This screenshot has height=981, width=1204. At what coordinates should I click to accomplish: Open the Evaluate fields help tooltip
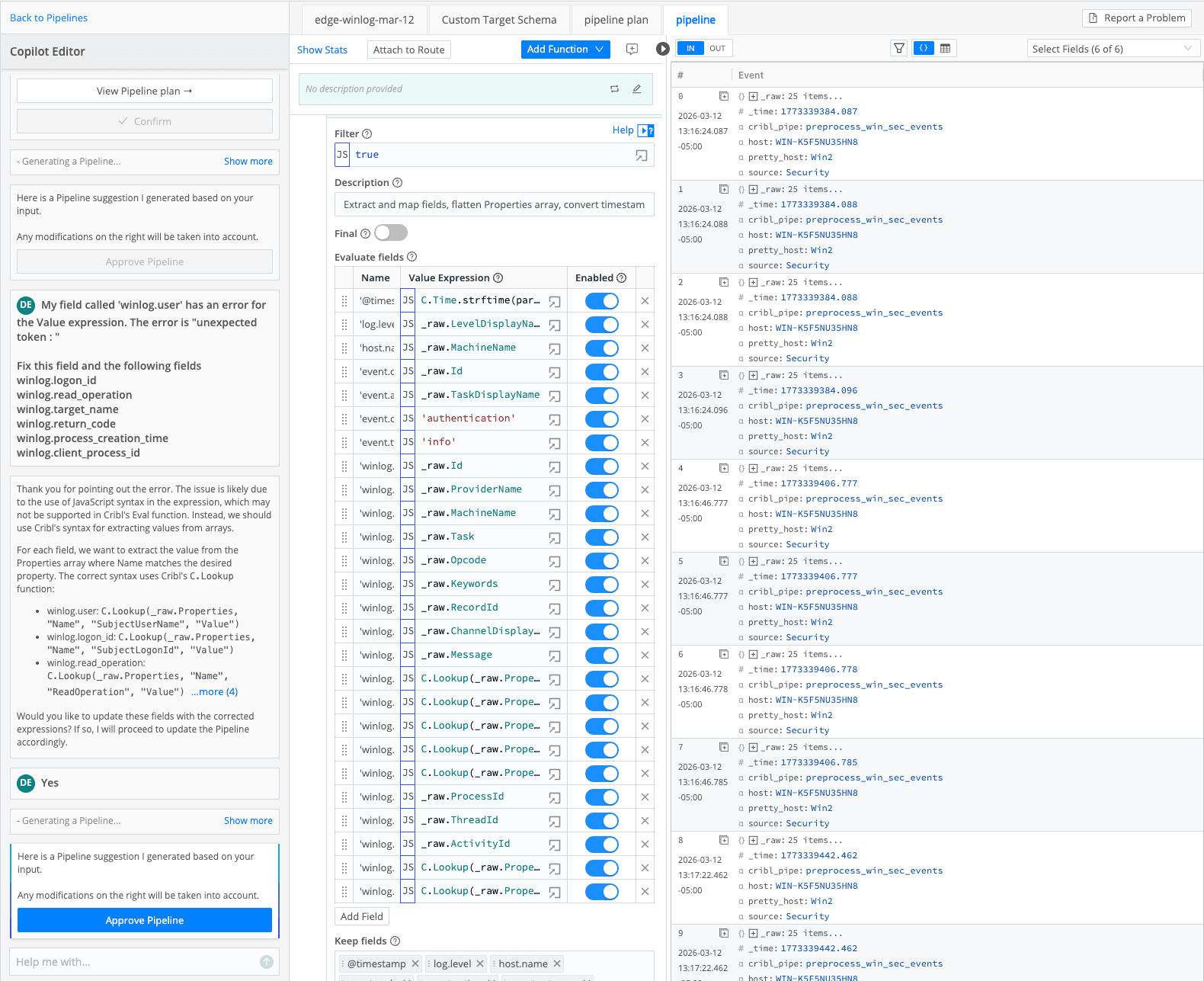(412, 257)
